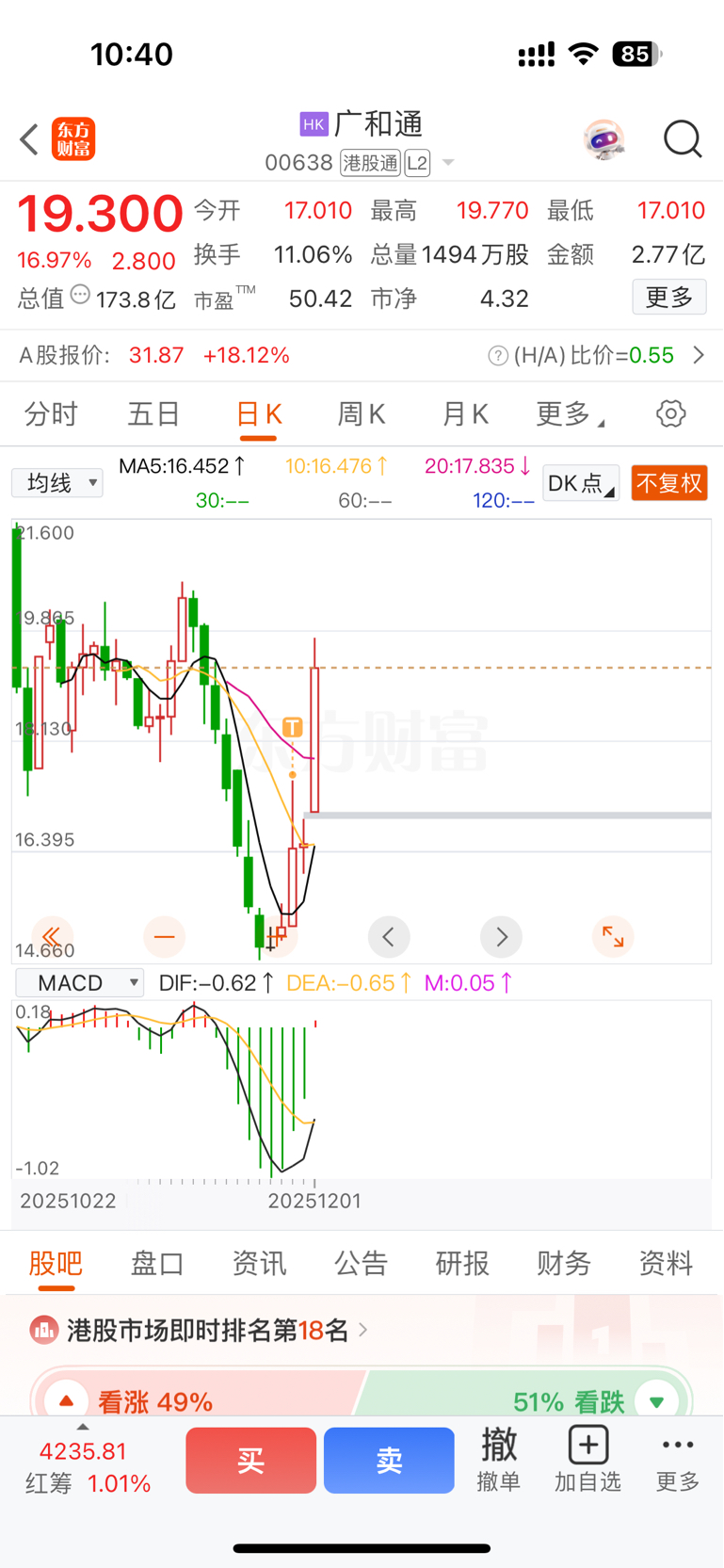Open bottom 更多 three-dots menu
Image resolution: width=724 pixels, height=1568 pixels.
(678, 1460)
